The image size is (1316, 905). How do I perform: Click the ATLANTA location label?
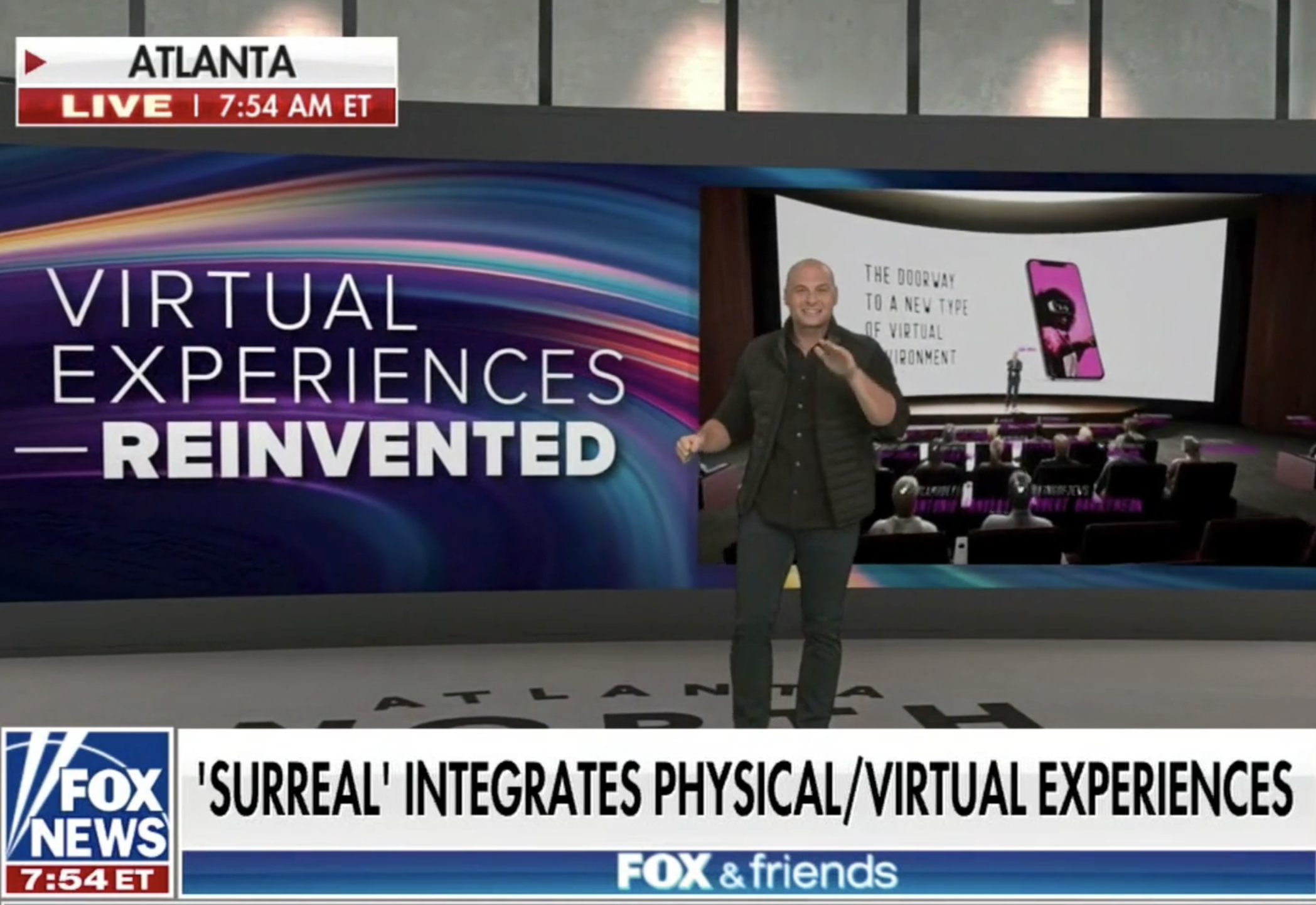[211, 63]
